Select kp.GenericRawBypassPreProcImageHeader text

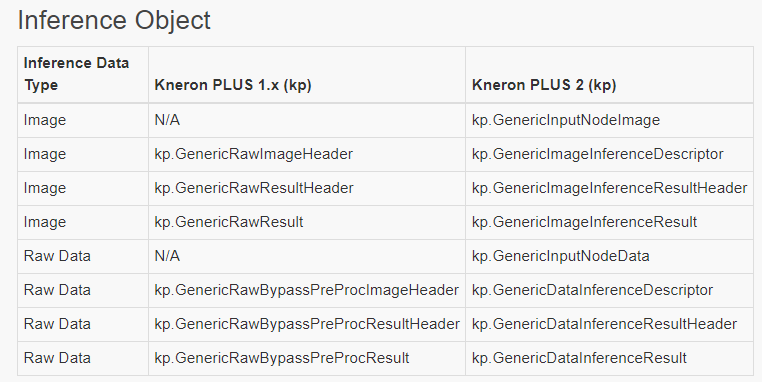click(x=307, y=290)
